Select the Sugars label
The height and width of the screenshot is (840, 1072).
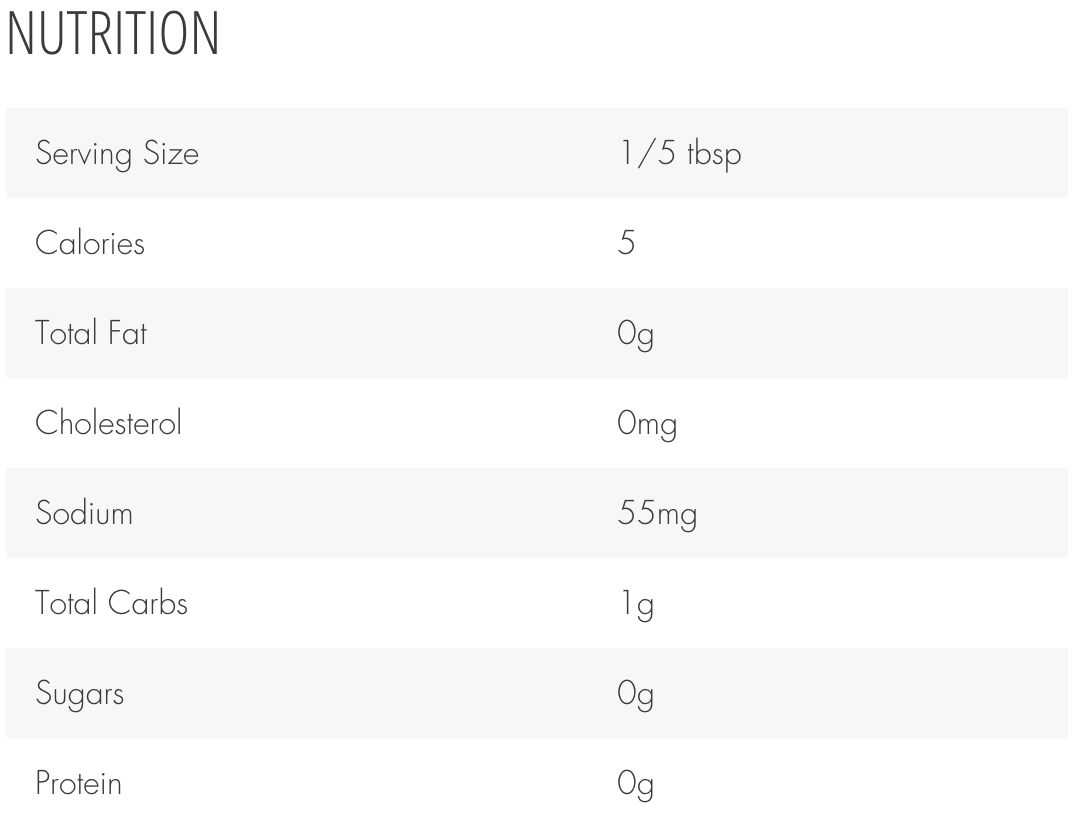pos(80,694)
